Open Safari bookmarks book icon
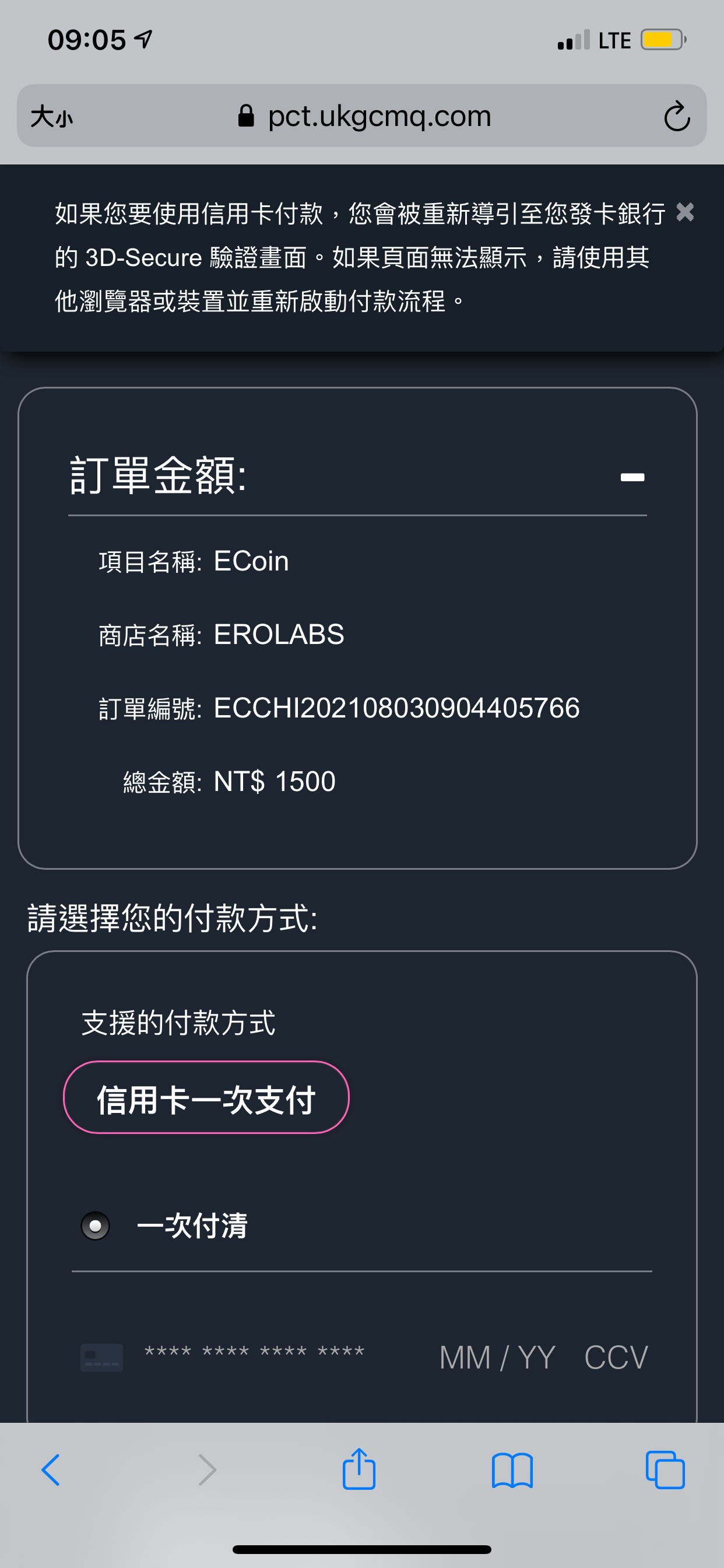This screenshot has width=724, height=1568. pyautogui.click(x=512, y=1471)
